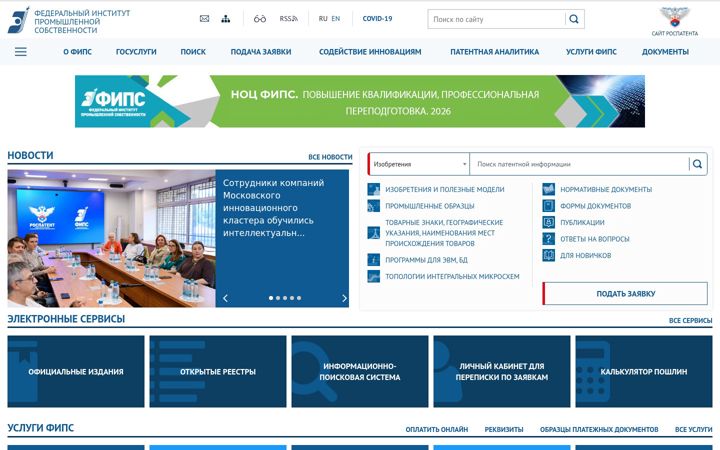Image resolution: width=720 pixels, height=450 pixels.
Task: Go to next news slide arrow
Action: (344, 298)
